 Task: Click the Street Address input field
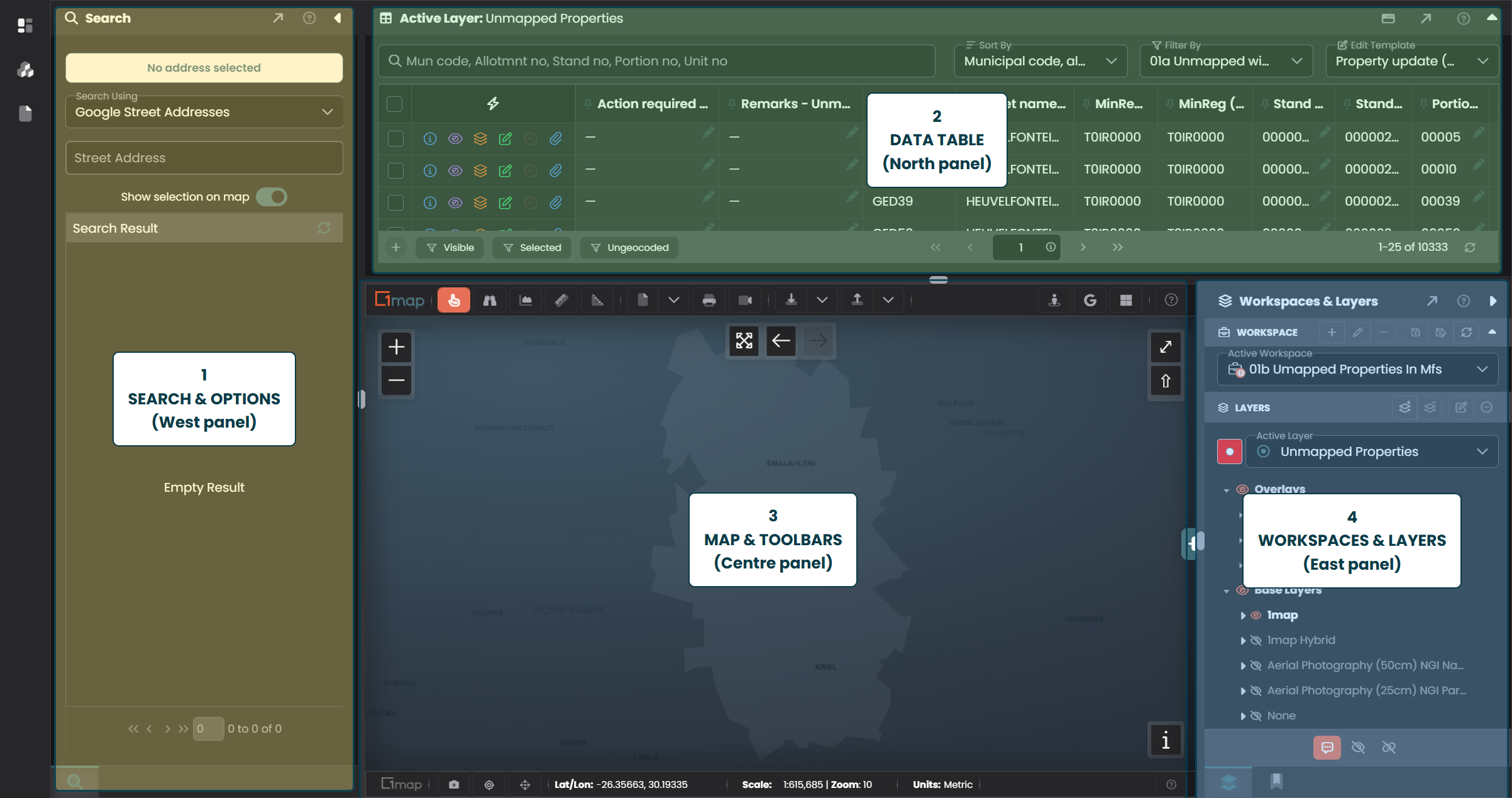coord(204,158)
